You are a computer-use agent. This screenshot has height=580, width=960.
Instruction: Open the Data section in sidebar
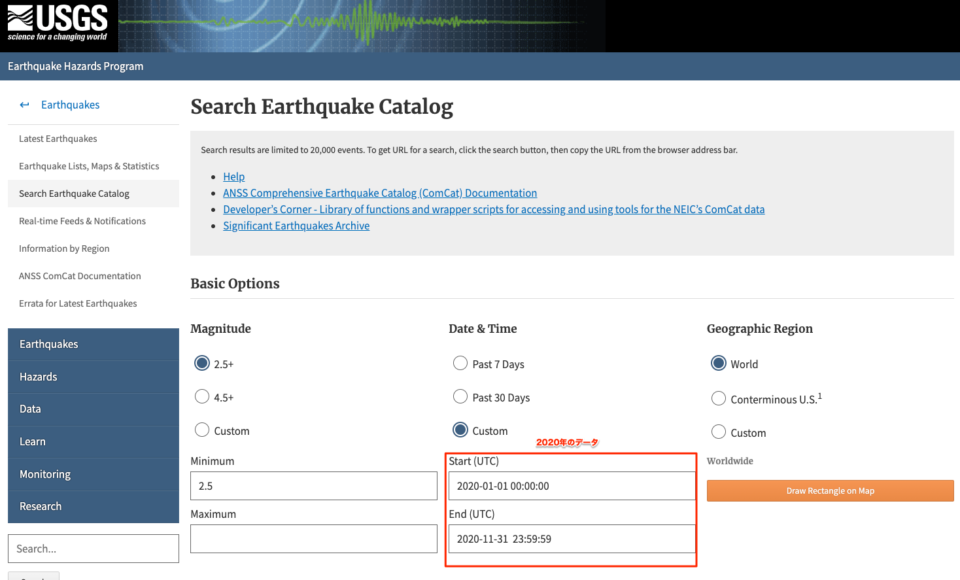[30, 408]
